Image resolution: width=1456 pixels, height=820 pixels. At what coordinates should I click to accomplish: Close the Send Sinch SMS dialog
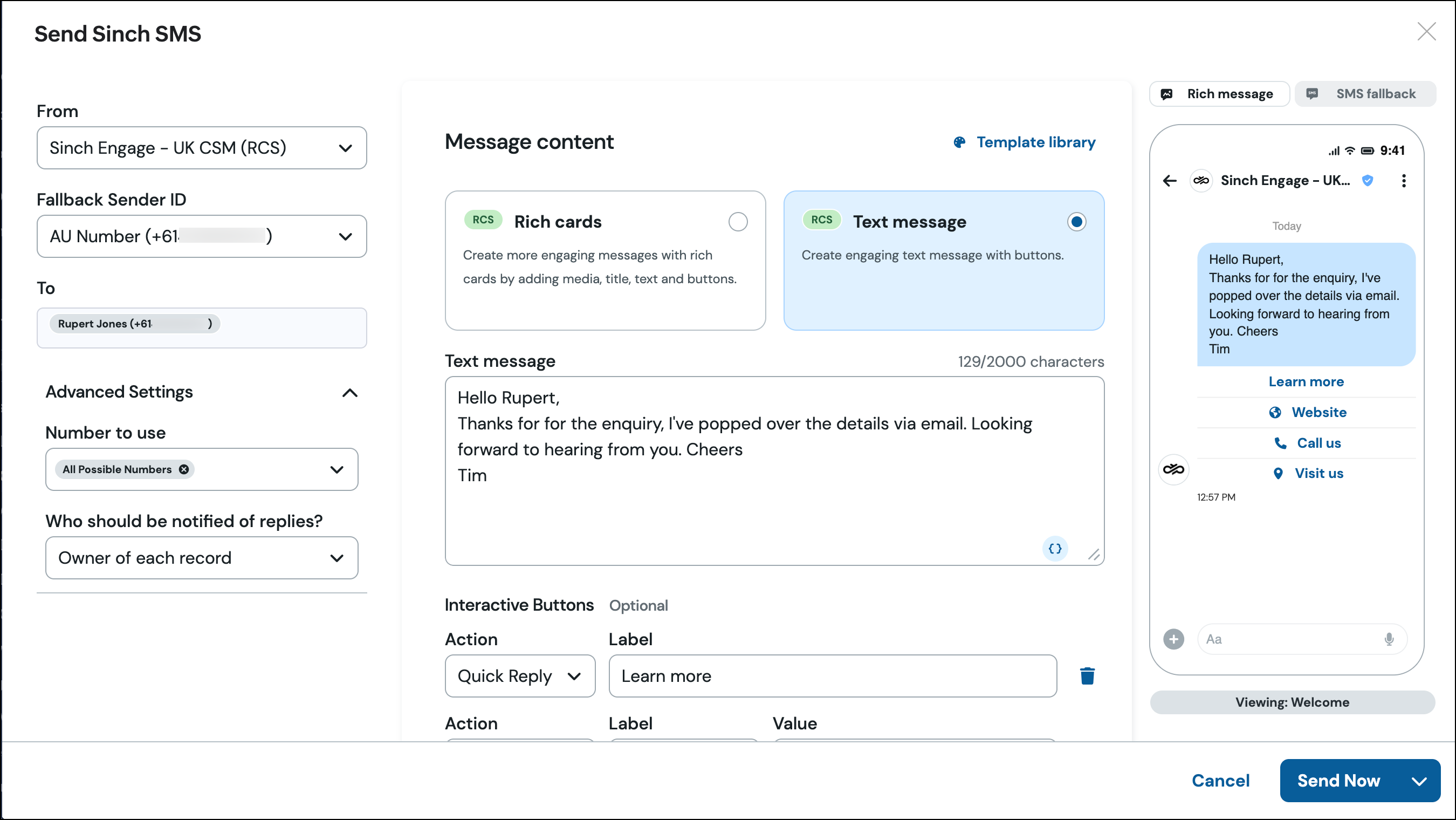pyautogui.click(x=1426, y=32)
